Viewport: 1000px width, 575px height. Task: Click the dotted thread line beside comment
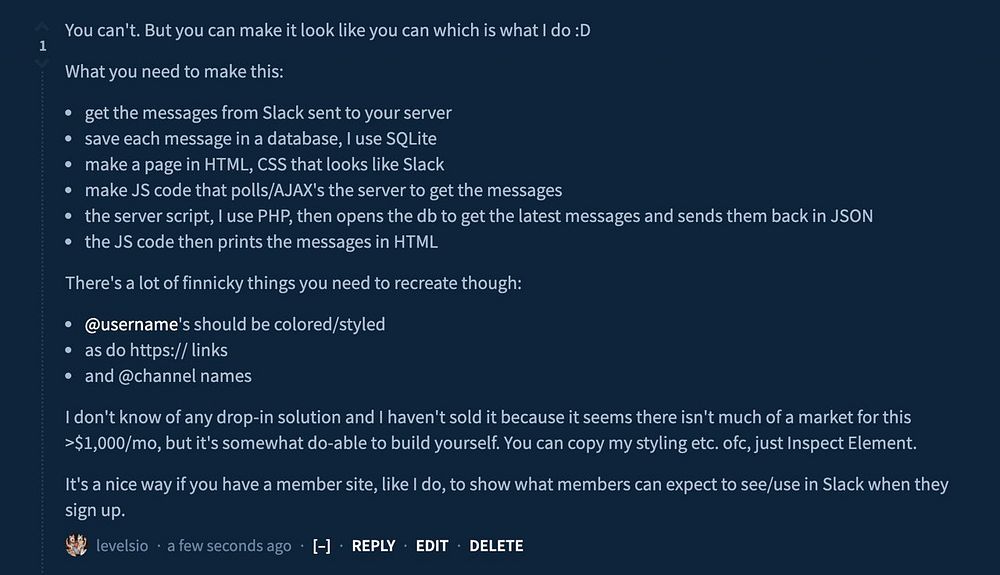pos(43,319)
